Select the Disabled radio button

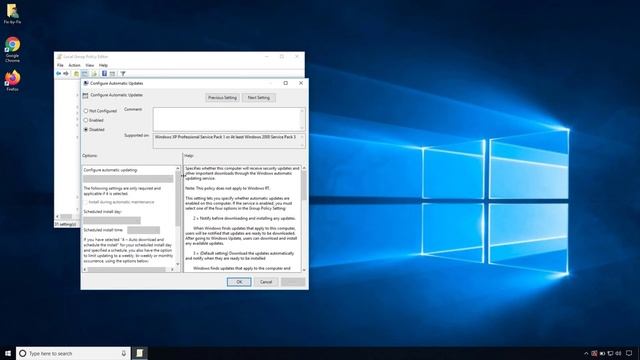coord(86,129)
